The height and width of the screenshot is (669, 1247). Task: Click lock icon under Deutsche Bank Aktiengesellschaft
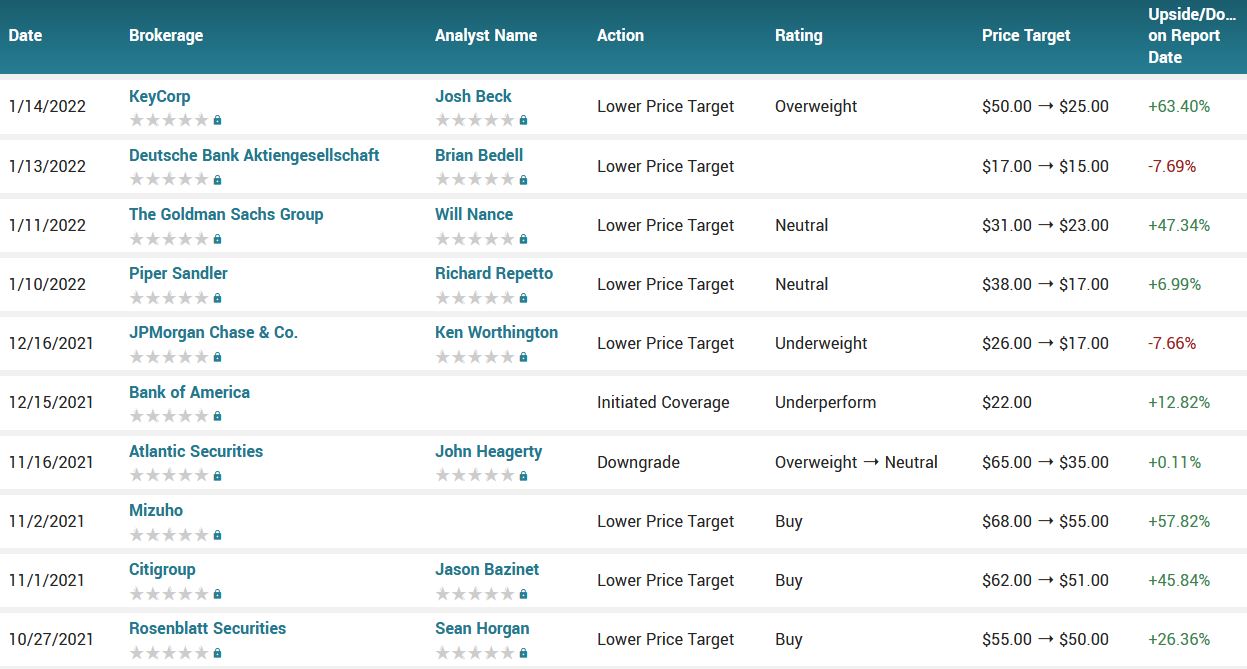click(x=217, y=180)
